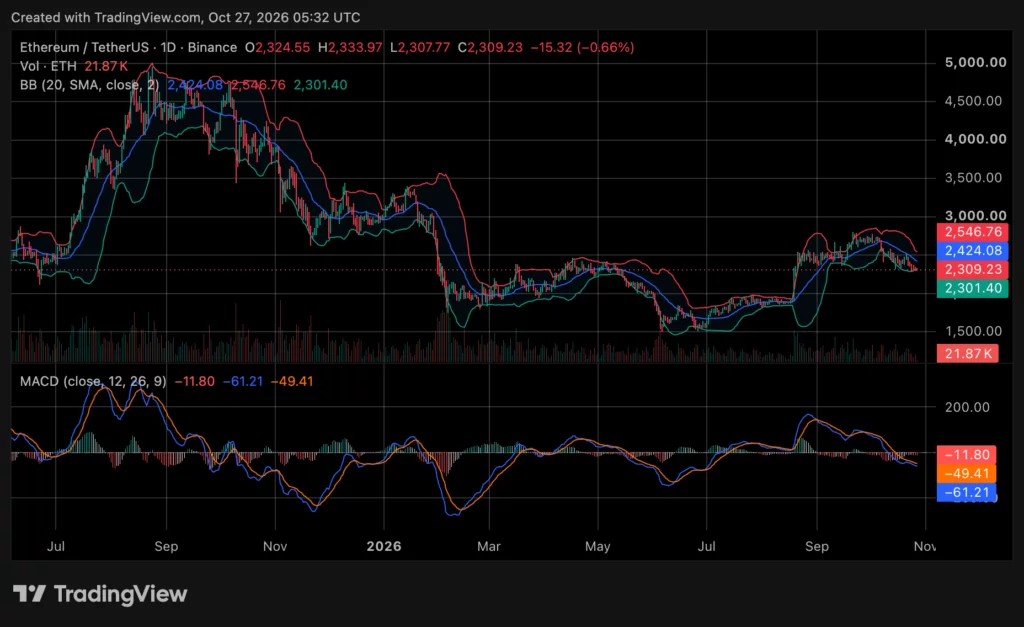Click the open price O2,324.55
1024x627 pixels.
coord(278,47)
